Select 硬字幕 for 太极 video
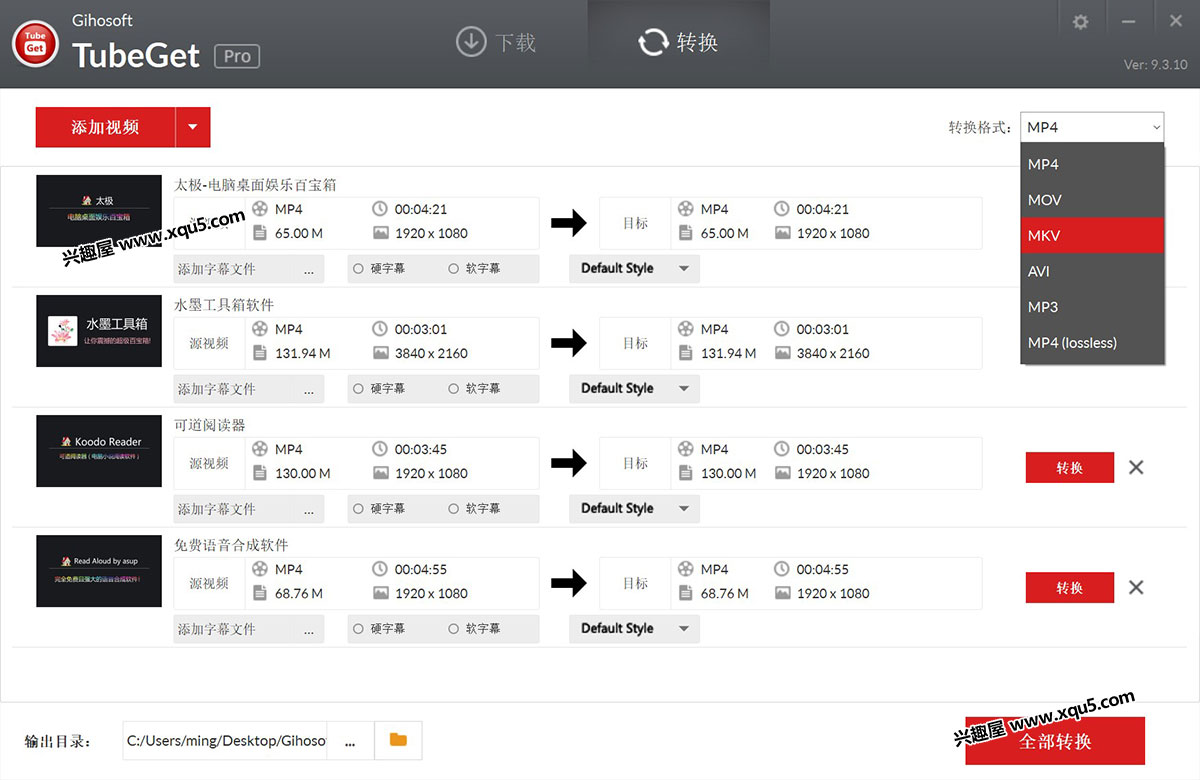Screen dimensions: 1200x780 [x=379, y=268]
